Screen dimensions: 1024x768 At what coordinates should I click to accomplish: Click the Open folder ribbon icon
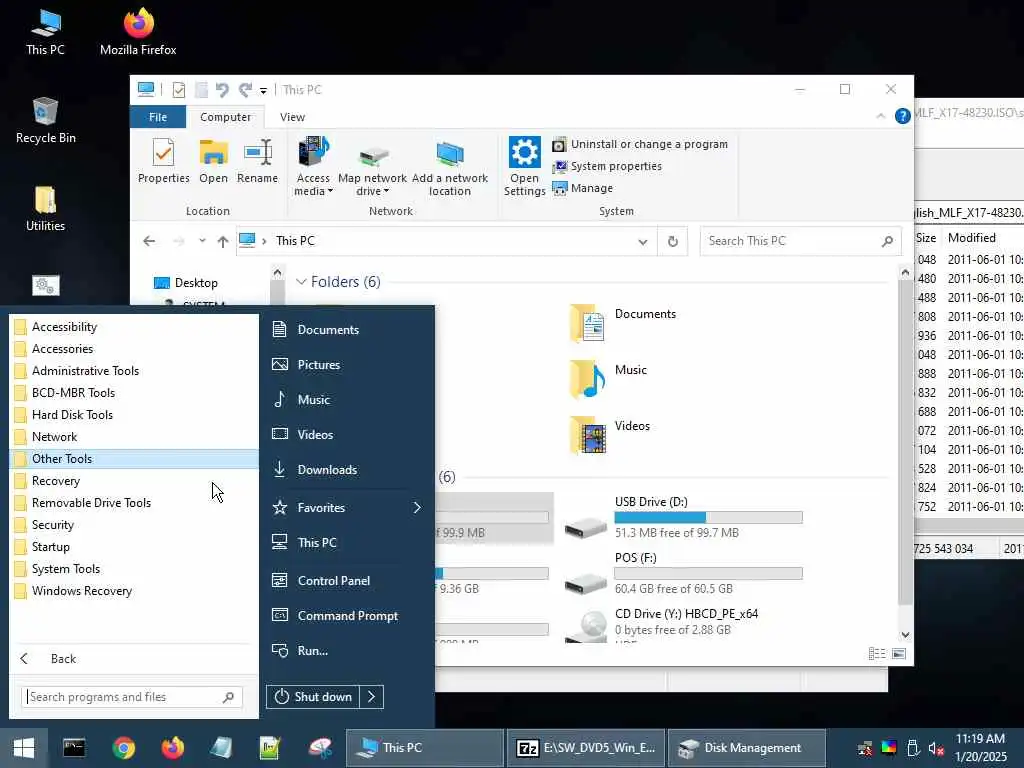click(214, 161)
